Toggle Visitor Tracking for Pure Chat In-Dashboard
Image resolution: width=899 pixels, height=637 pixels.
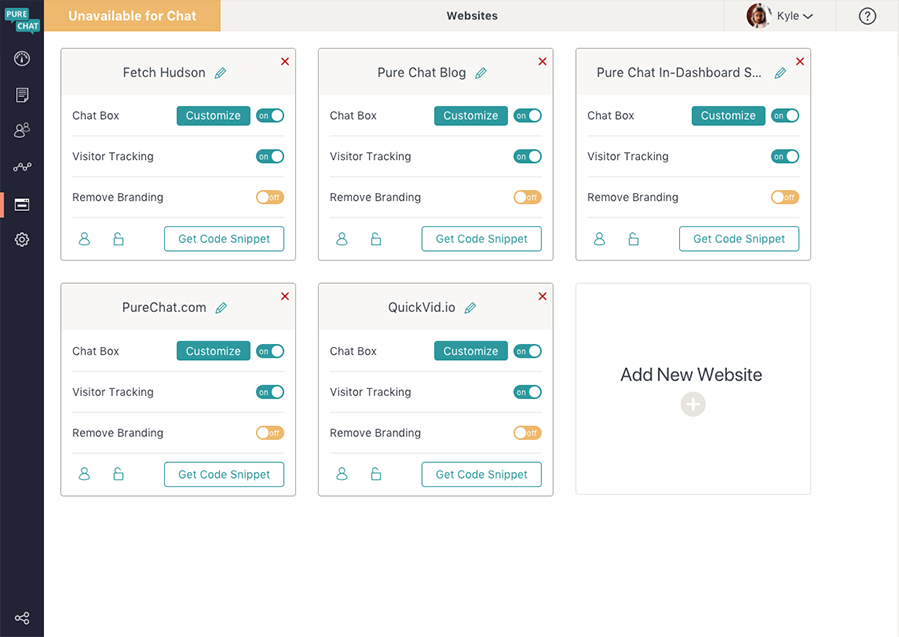[785, 157]
